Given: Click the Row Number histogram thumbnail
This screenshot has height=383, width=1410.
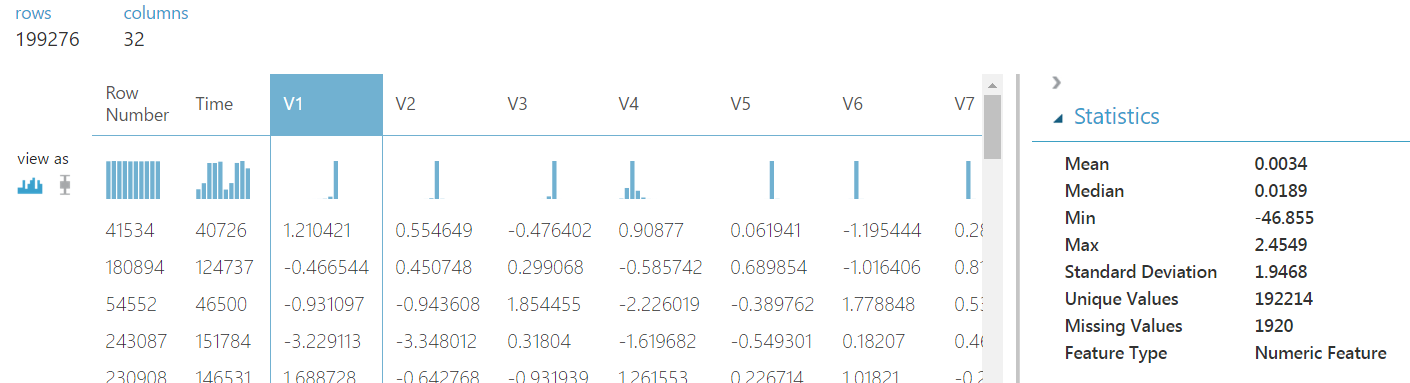Looking at the screenshot, I should pyautogui.click(x=132, y=180).
